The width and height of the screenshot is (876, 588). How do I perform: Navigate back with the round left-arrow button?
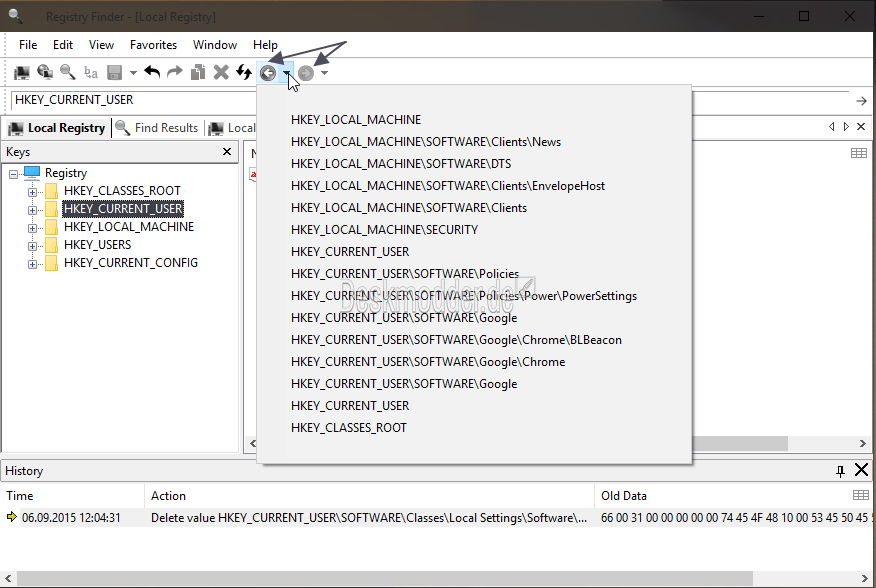coord(268,73)
